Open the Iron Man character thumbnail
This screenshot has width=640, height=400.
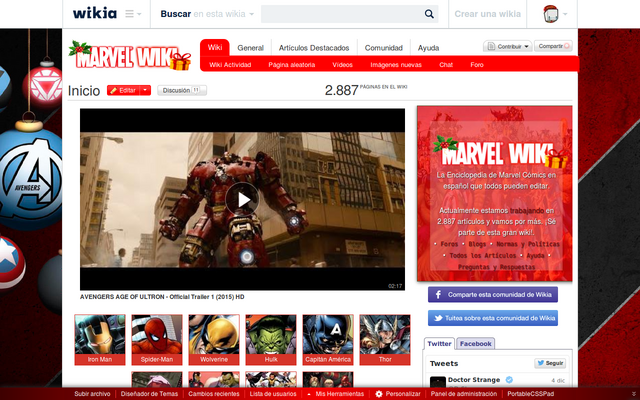pos(100,340)
